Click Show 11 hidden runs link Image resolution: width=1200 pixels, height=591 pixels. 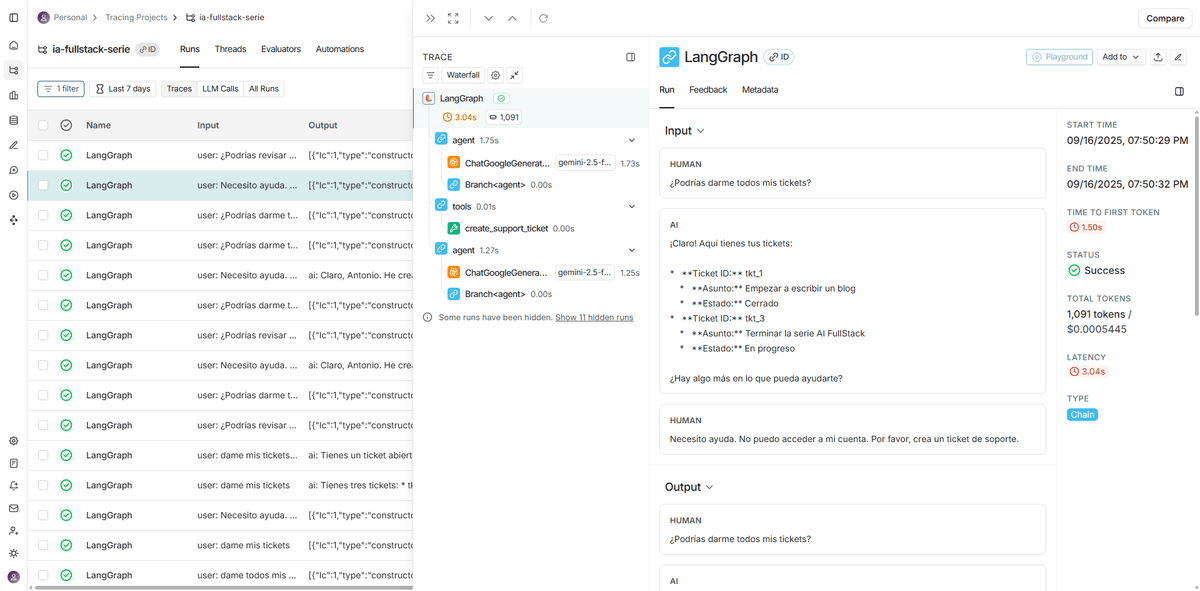click(x=594, y=317)
